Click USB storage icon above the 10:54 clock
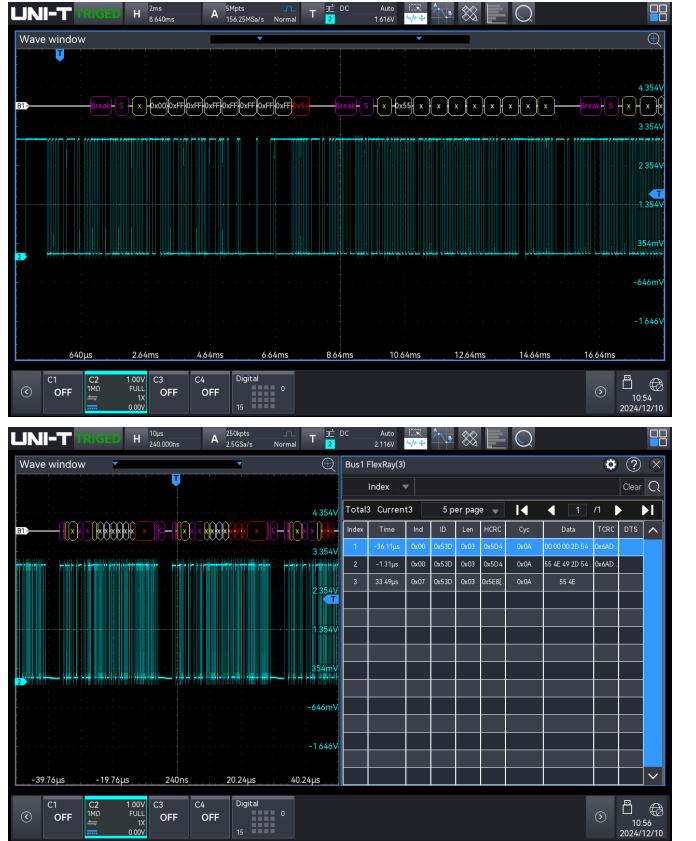Image resolution: width=696 pixels, height=841 pixels. [628, 382]
